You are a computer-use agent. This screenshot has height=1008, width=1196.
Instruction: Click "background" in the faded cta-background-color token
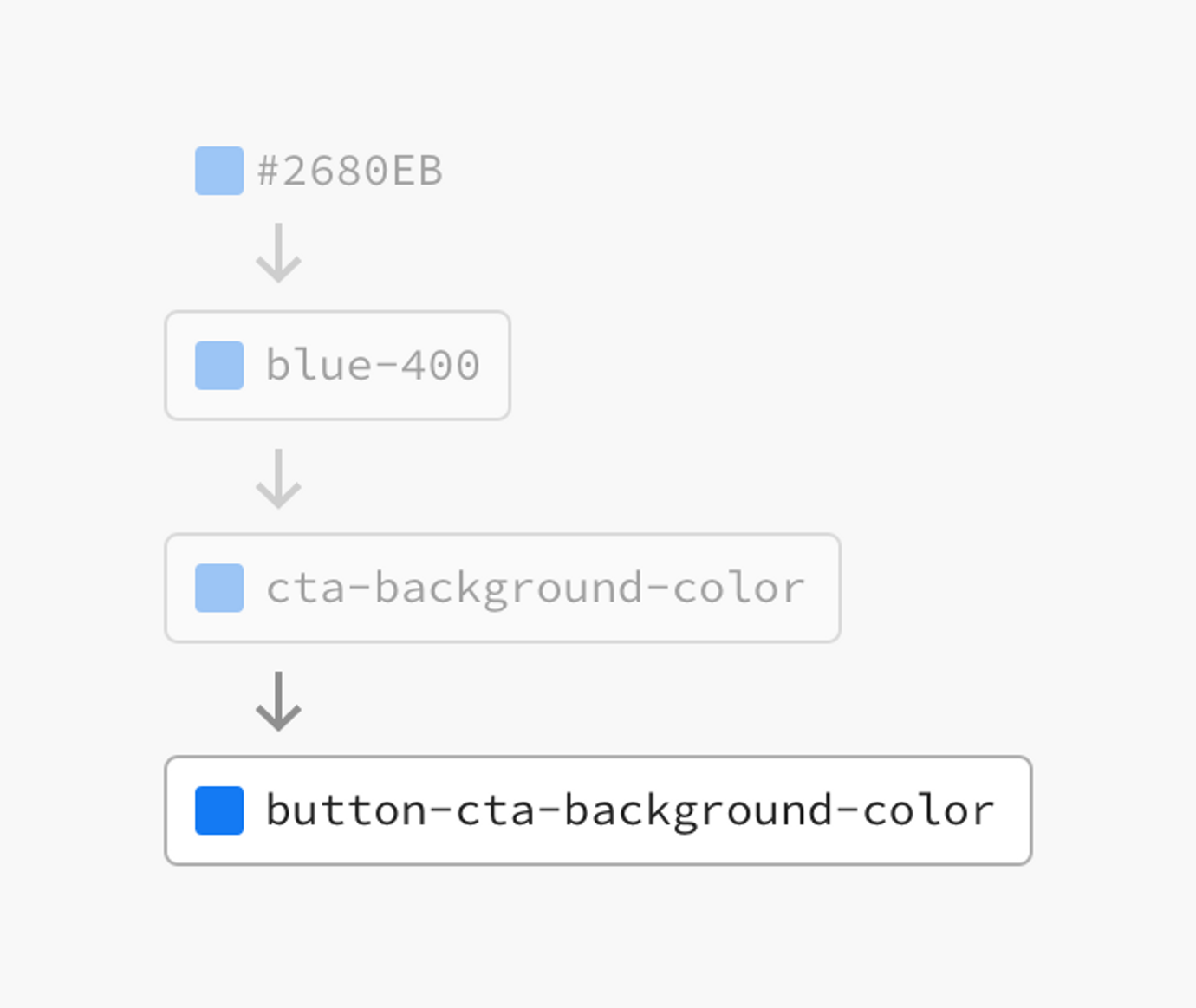(x=509, y=589)
